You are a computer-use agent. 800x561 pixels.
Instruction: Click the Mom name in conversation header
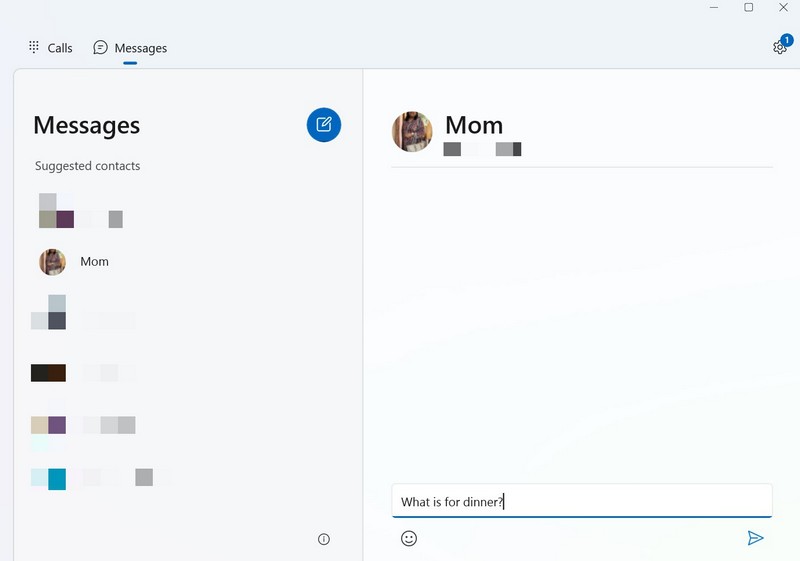click(474, 125)
